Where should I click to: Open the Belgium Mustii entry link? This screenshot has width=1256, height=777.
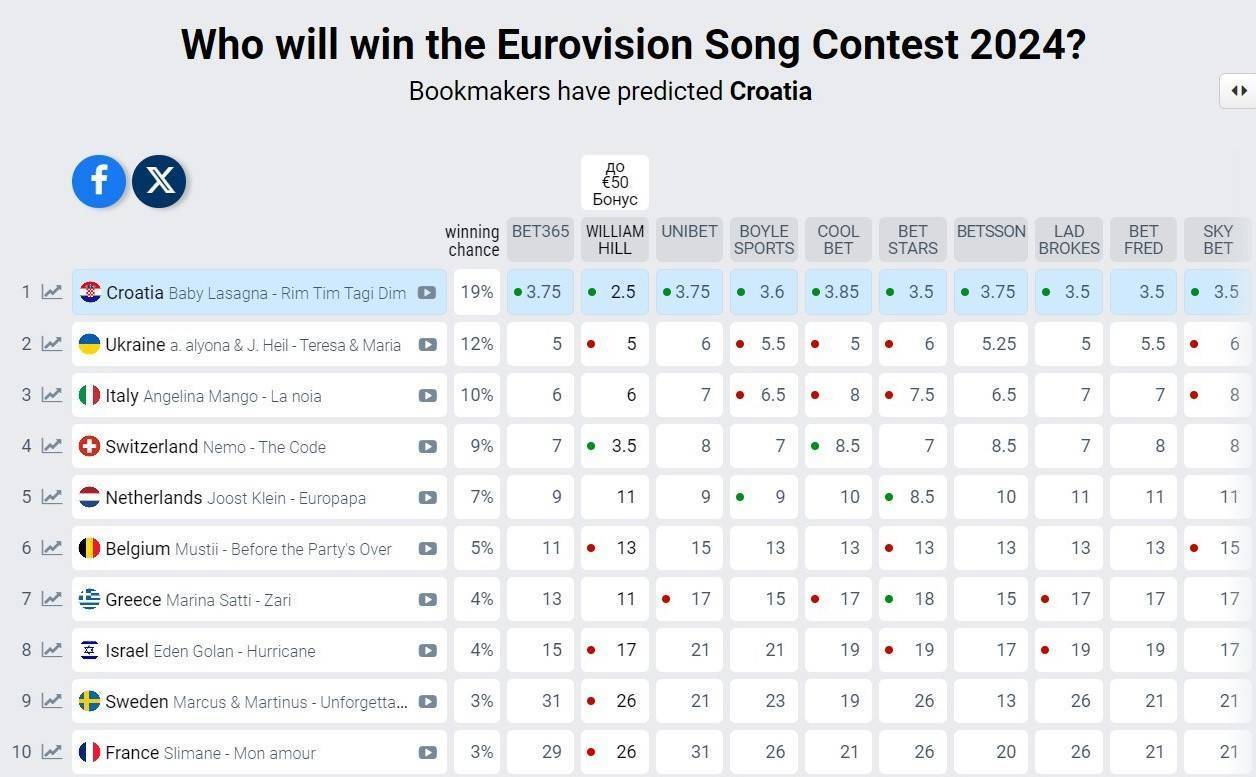tap(248, 548)
